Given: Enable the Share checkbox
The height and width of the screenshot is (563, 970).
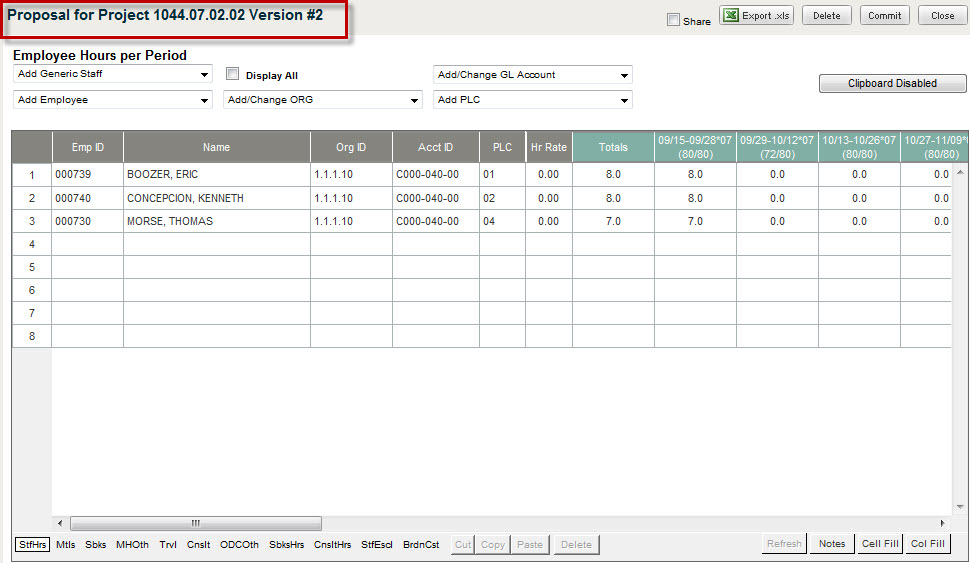Looking at the screenshot, I should pos(673,20).
